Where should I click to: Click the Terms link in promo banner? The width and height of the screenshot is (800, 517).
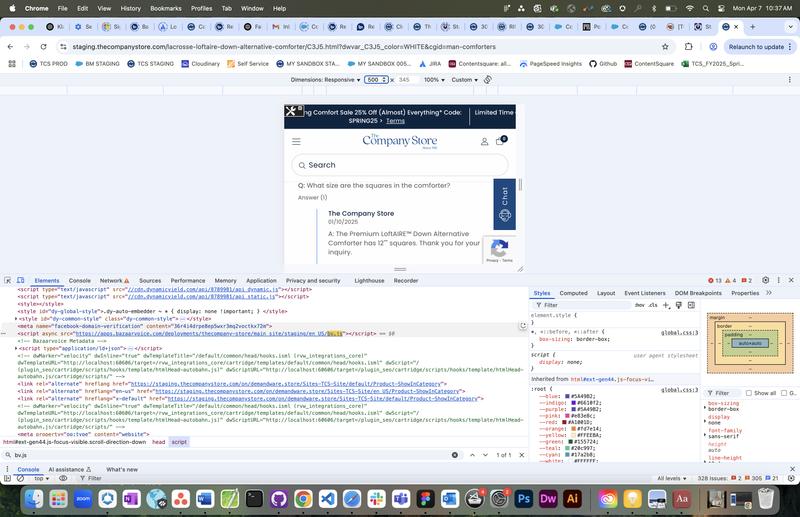tap(395, 121)
